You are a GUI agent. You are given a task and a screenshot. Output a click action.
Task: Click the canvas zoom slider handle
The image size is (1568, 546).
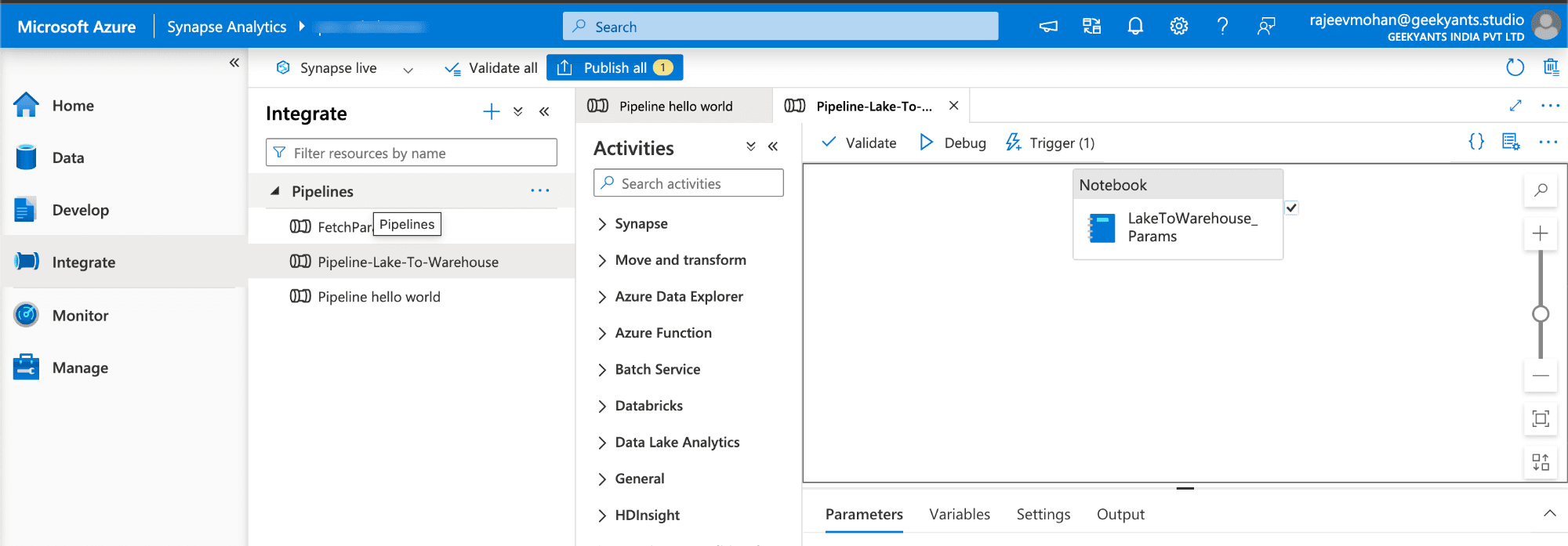(x=1541, y=314)
